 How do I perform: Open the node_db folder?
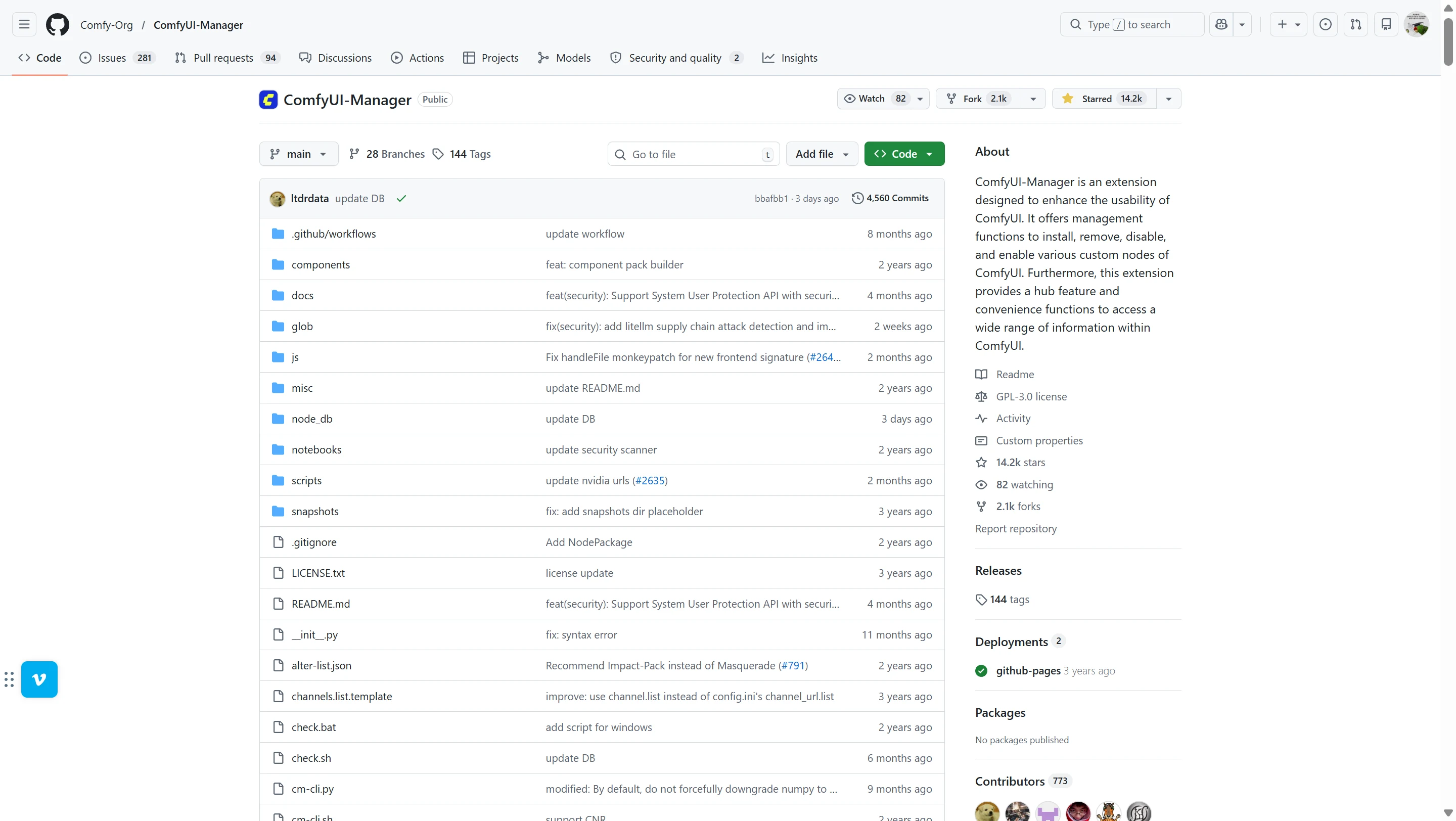click(x=311, y=419)
